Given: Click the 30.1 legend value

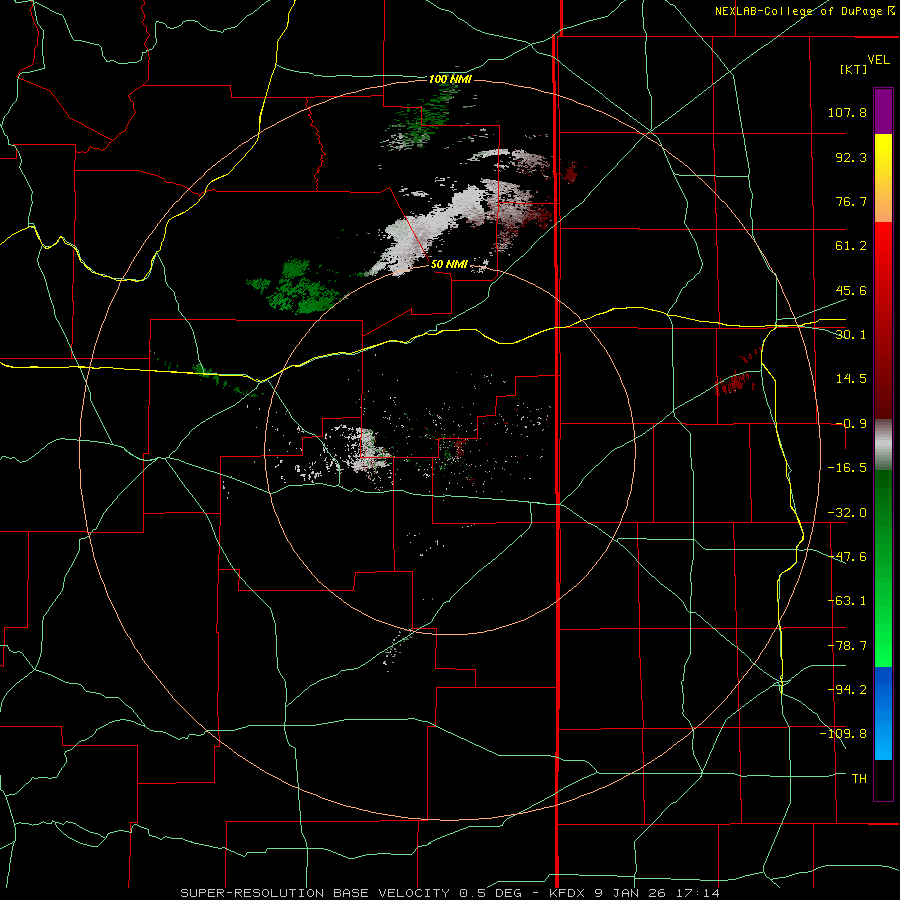Looking at the screenshot, I should [851, 334].
